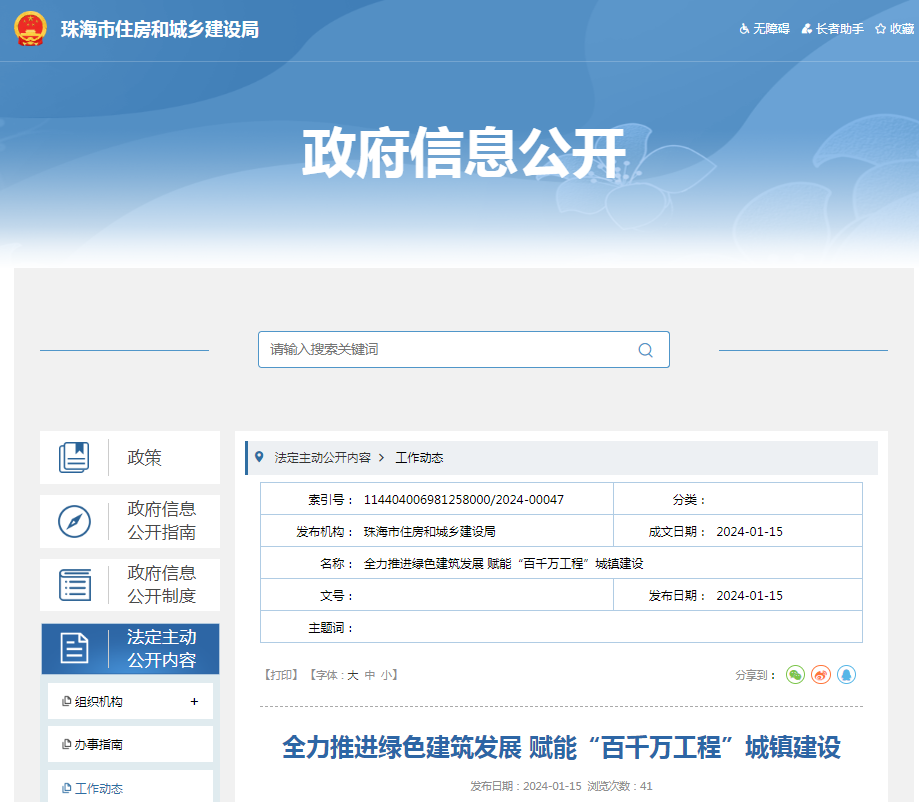The image size is (919, 802).
Task: Go to 法定主动公开内容 breadcrumb link
Action: tap(323, 457)
